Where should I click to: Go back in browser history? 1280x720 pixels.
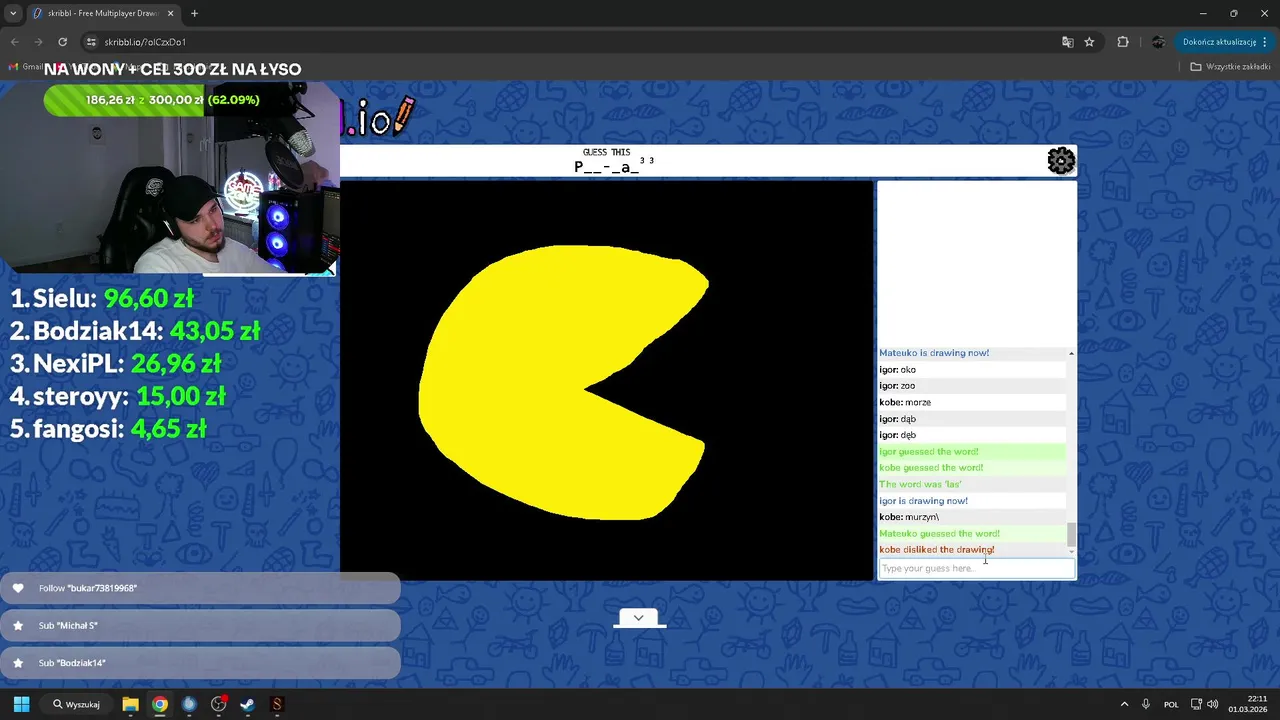pos(14,42)
